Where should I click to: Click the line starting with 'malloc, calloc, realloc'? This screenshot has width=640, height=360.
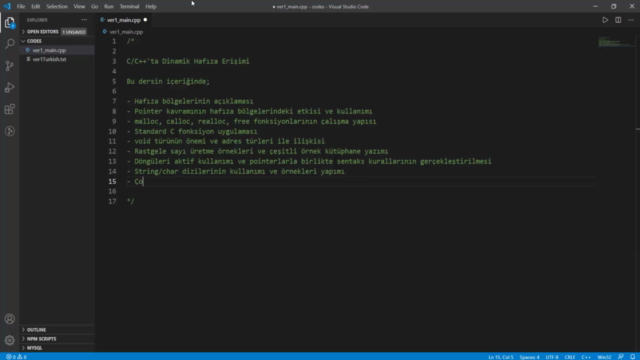pyautogui.click(x=251, y=122)
